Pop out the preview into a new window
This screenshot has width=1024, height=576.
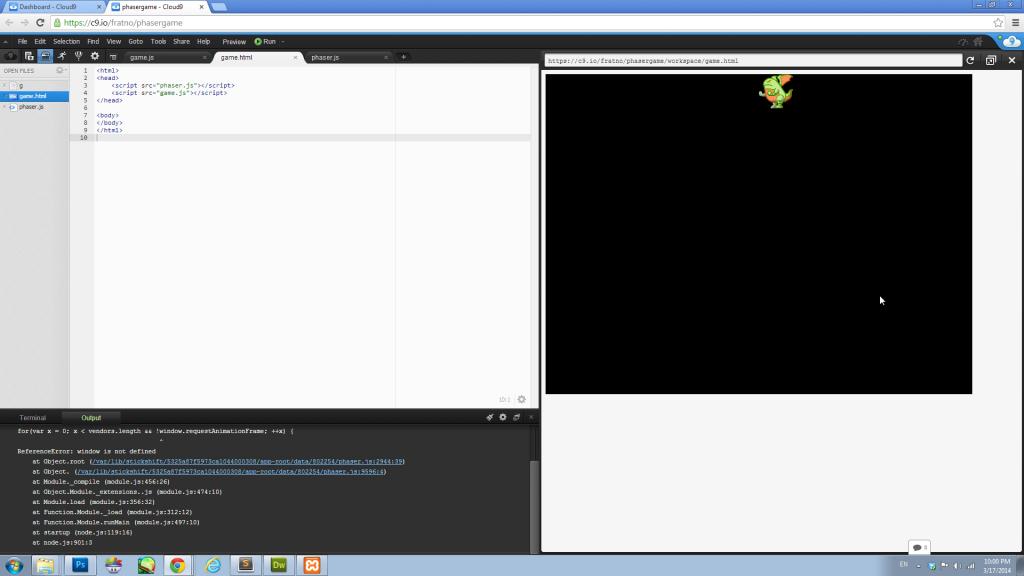(991, 60)
